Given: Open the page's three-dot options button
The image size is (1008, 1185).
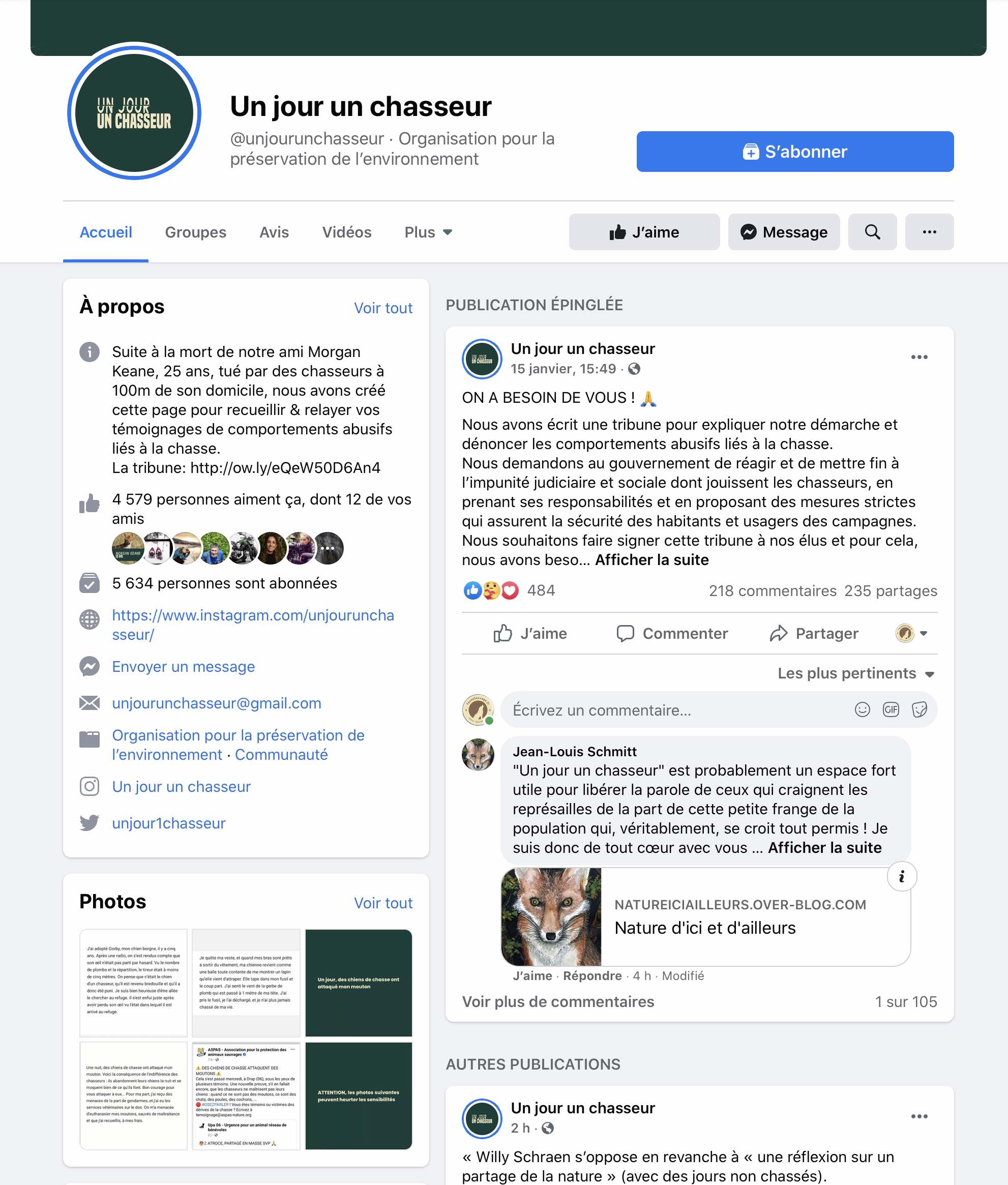Looking at the screenshot, I should [x=929, y=232].
